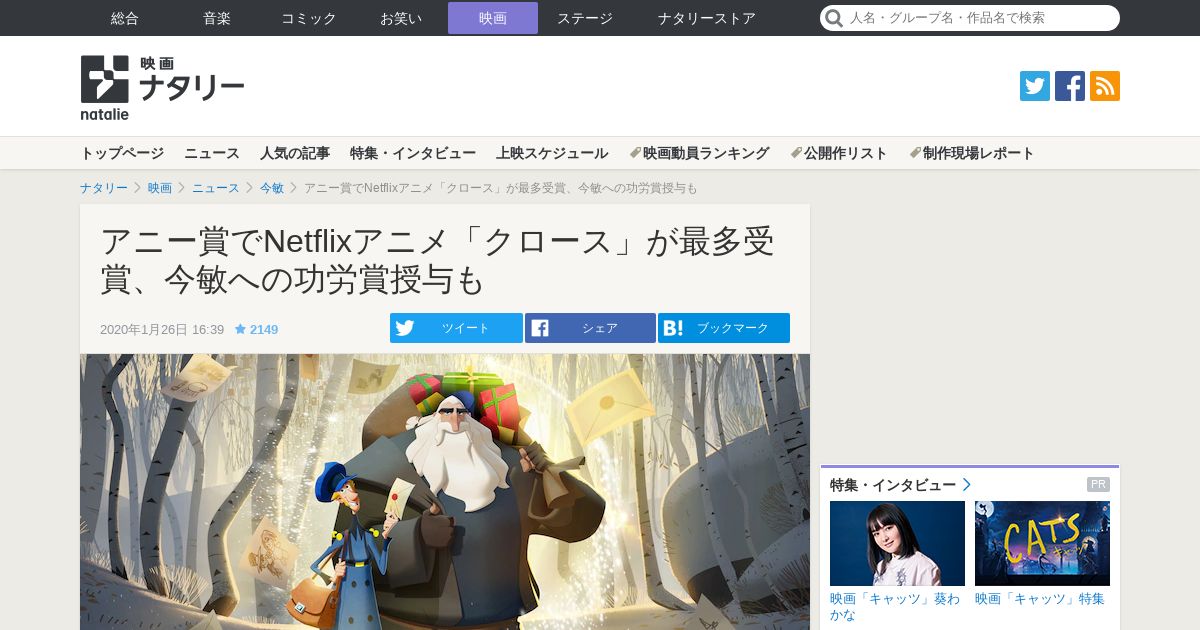
Task: Click the star favorite count 2149
Action: (x=256, y=329)
